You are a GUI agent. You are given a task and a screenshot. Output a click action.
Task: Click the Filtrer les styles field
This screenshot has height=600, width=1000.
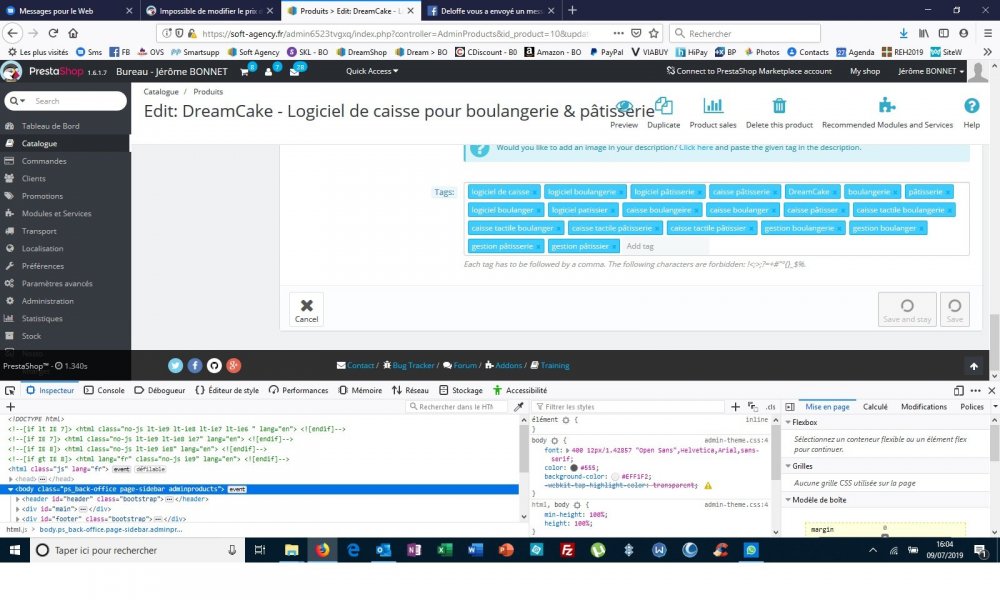coord(628,407)
